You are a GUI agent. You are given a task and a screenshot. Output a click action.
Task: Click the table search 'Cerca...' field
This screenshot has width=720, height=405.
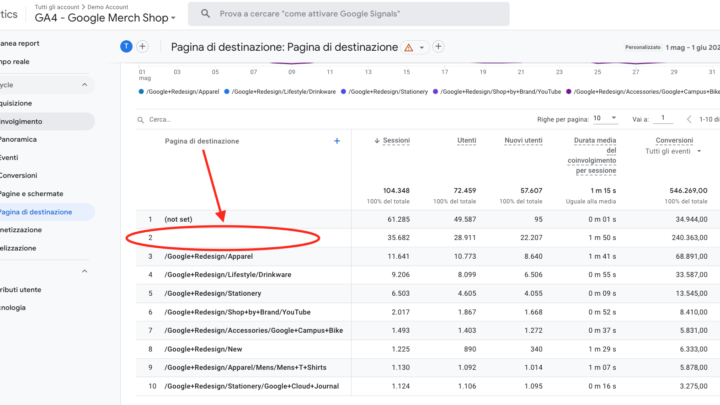[x=159, y=119]
